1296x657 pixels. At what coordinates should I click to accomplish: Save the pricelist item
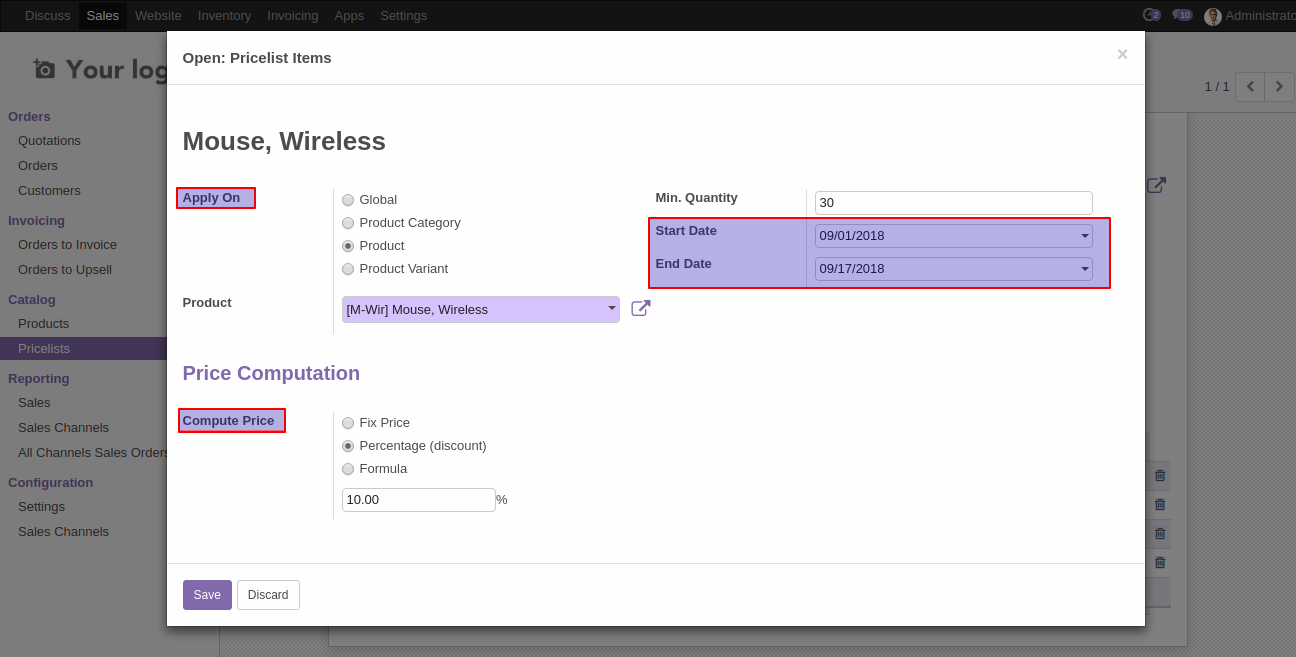coord(207,595)
